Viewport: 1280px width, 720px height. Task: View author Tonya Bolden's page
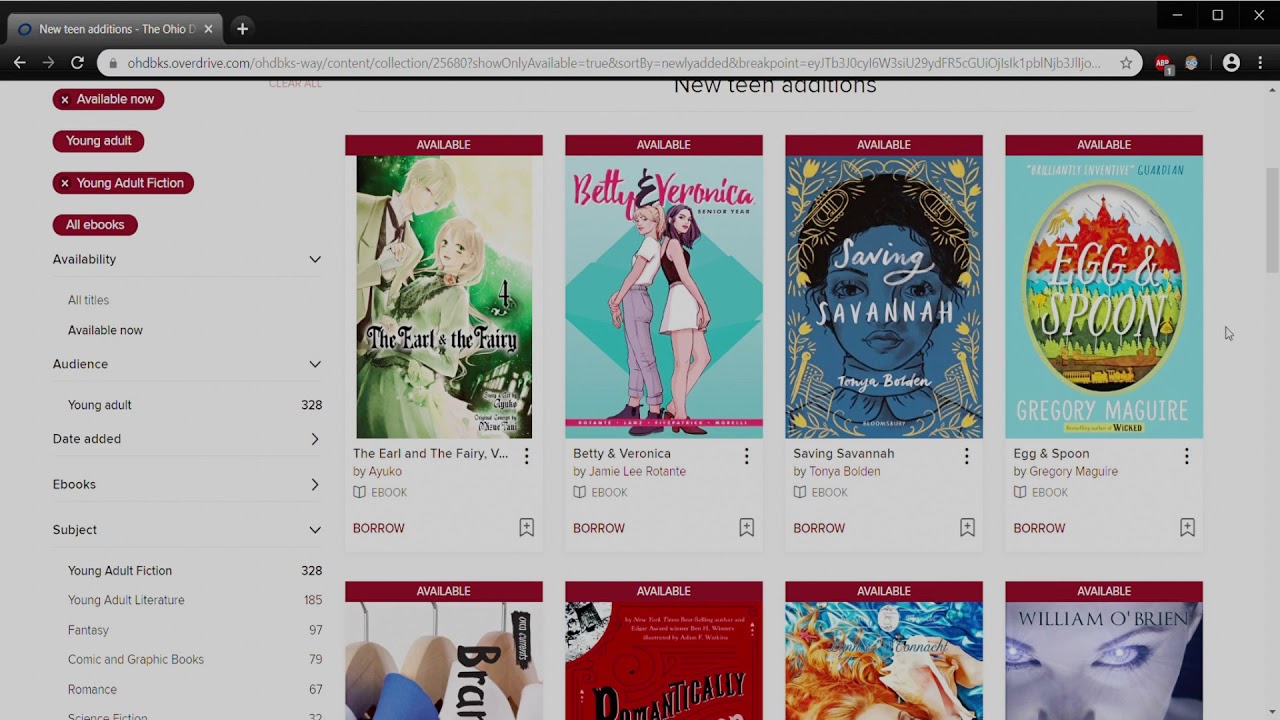[845, 472]
